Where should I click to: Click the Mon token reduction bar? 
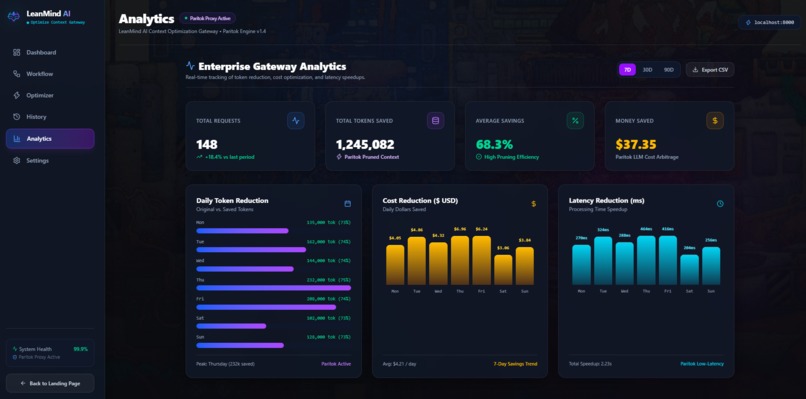point(243,231)
